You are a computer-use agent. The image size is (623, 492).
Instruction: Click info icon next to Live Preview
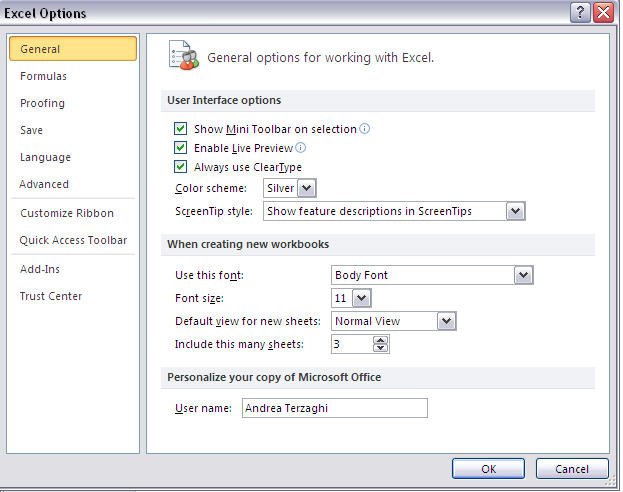coord(301,148)
